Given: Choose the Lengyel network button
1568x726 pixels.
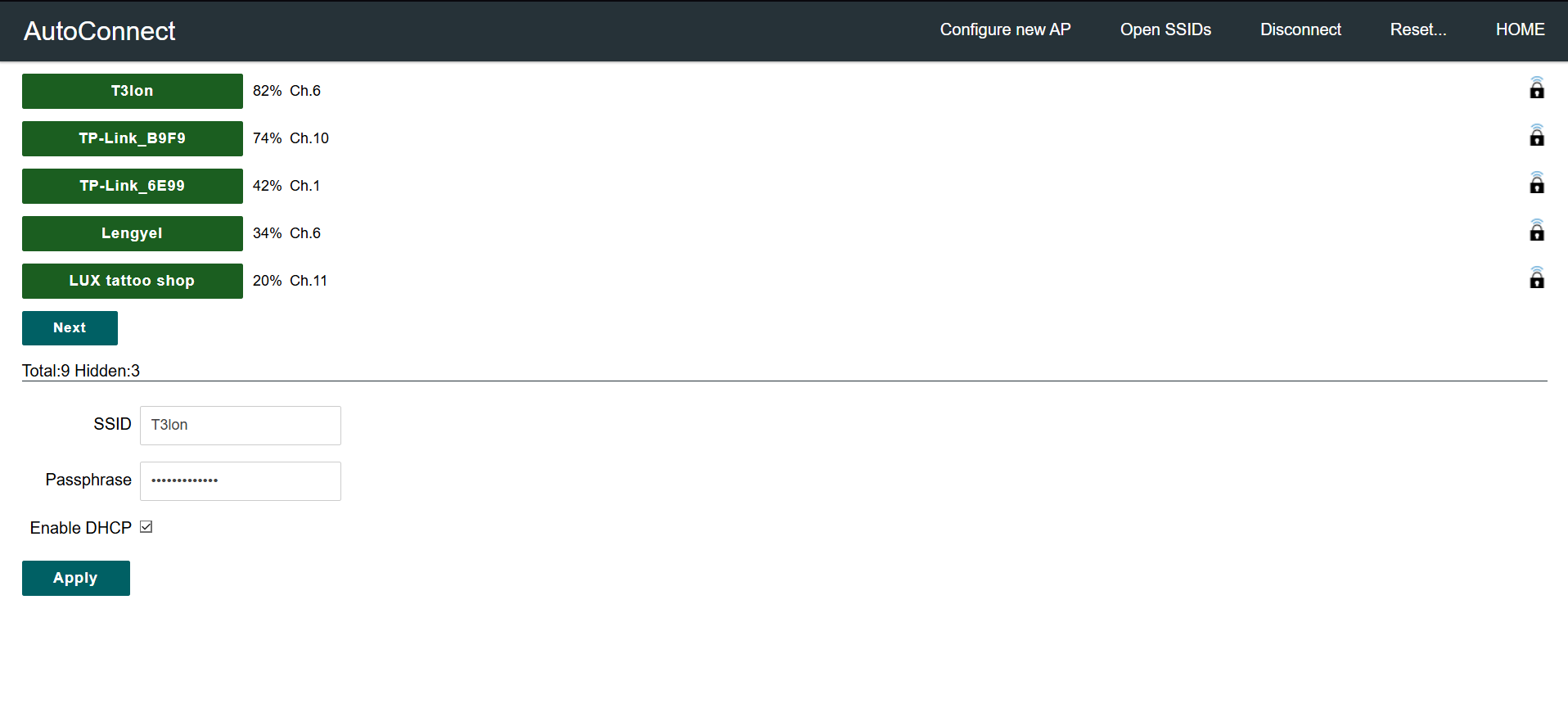Looking at the screenshot, I should (x=133, y=233).
